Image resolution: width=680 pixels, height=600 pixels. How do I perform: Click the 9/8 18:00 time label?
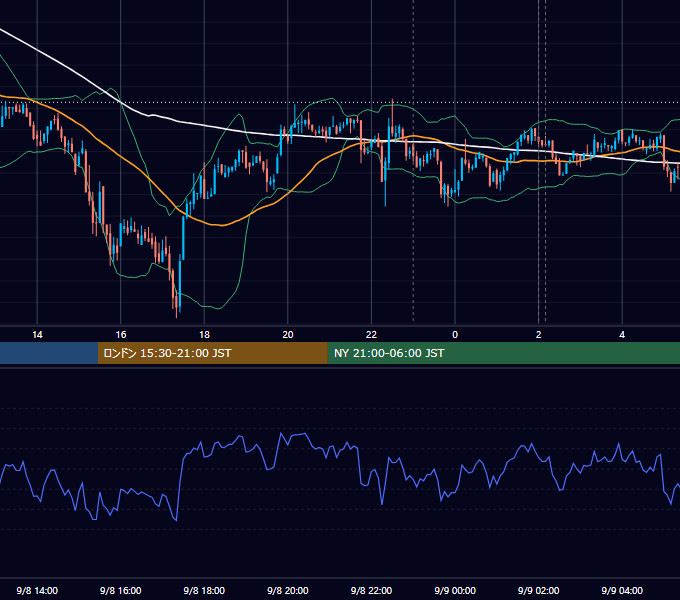pyautogui.click(x=204, y=591)
